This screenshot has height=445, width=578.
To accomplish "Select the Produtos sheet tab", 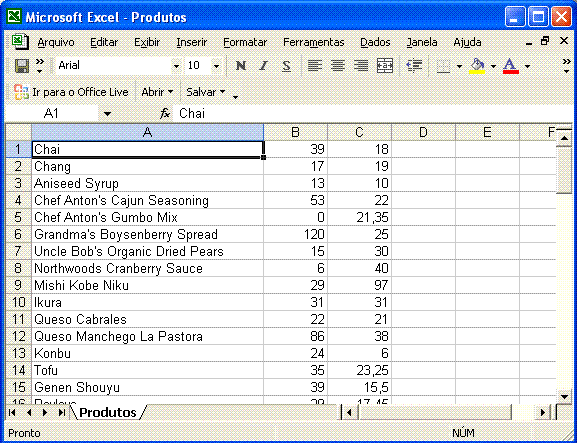I will click(108, 412).
